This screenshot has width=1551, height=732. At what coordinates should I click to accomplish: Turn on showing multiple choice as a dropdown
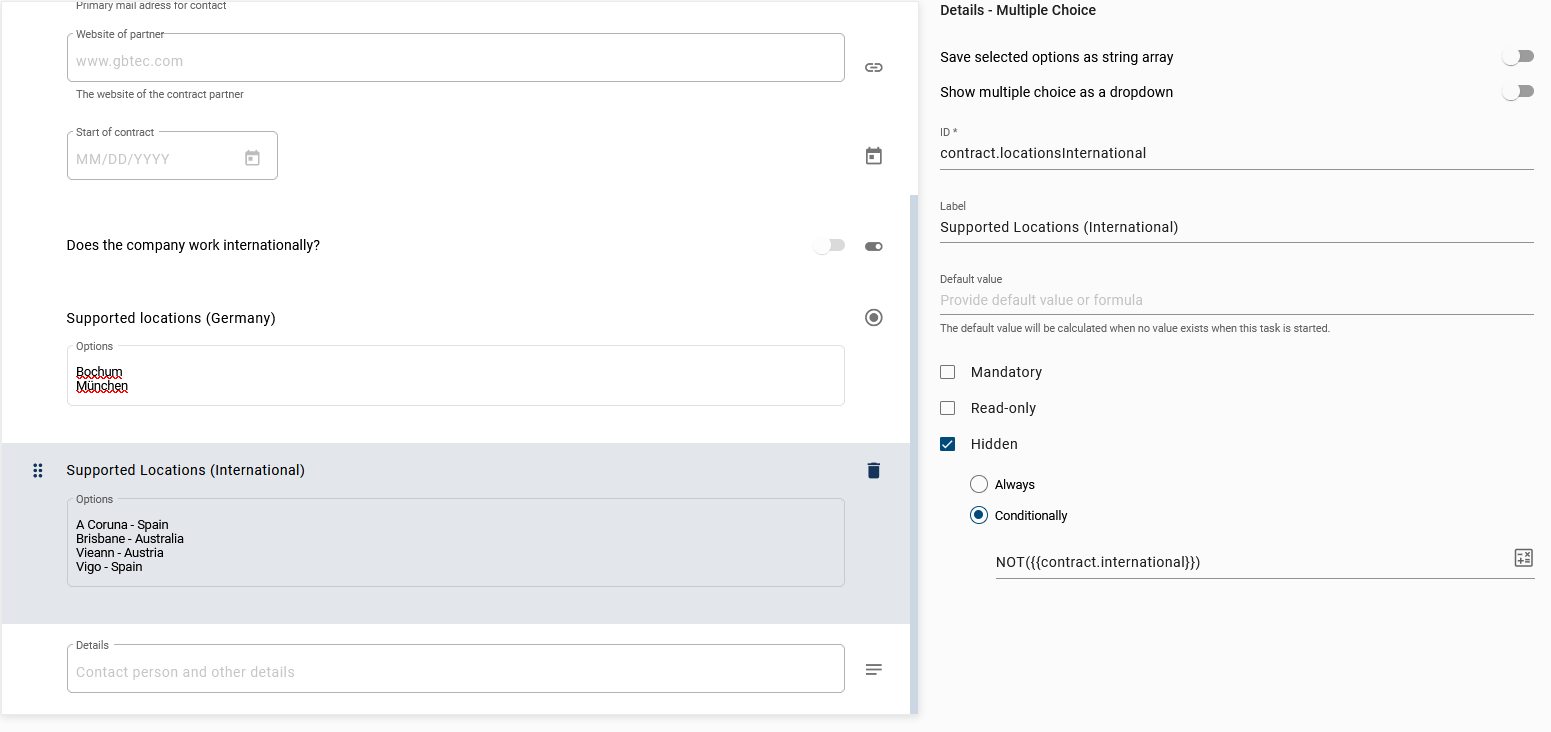pyautogui.click(x=1518, y=91)
